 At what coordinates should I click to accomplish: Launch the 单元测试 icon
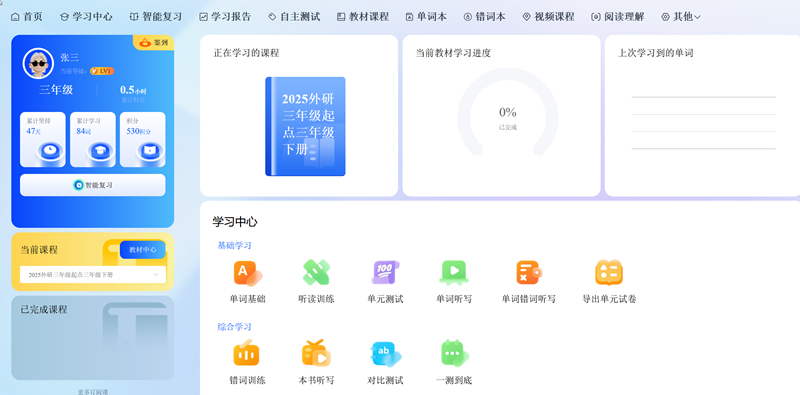click(385, 273)
